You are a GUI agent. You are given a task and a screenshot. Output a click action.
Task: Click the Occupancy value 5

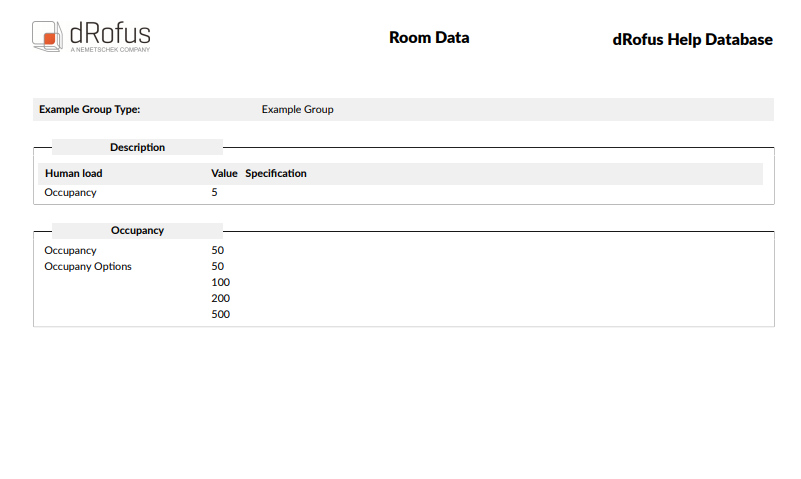tap(214, 192)
